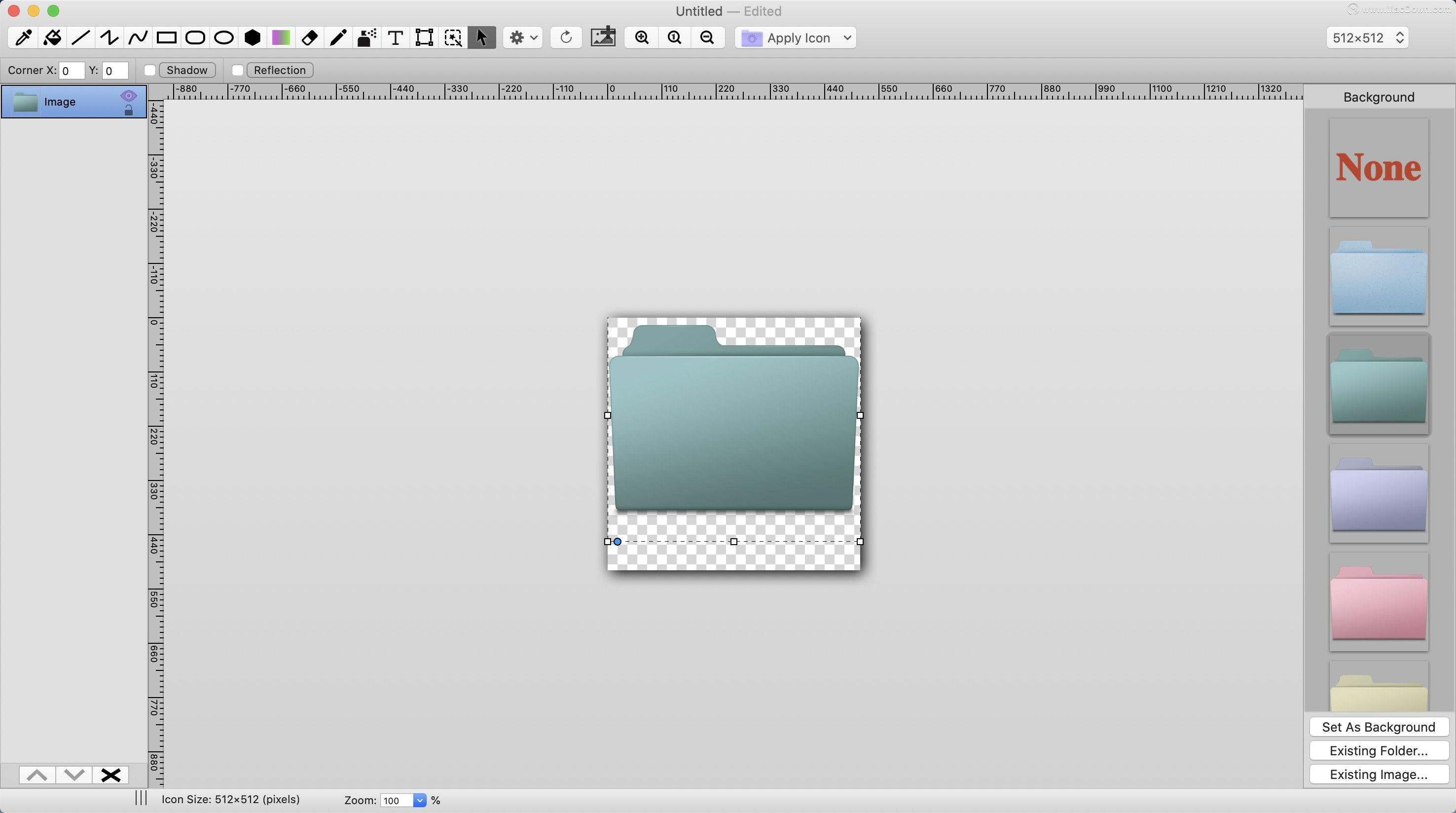
Task: Click the bottom-center selection handle
Action: [733, 542]
